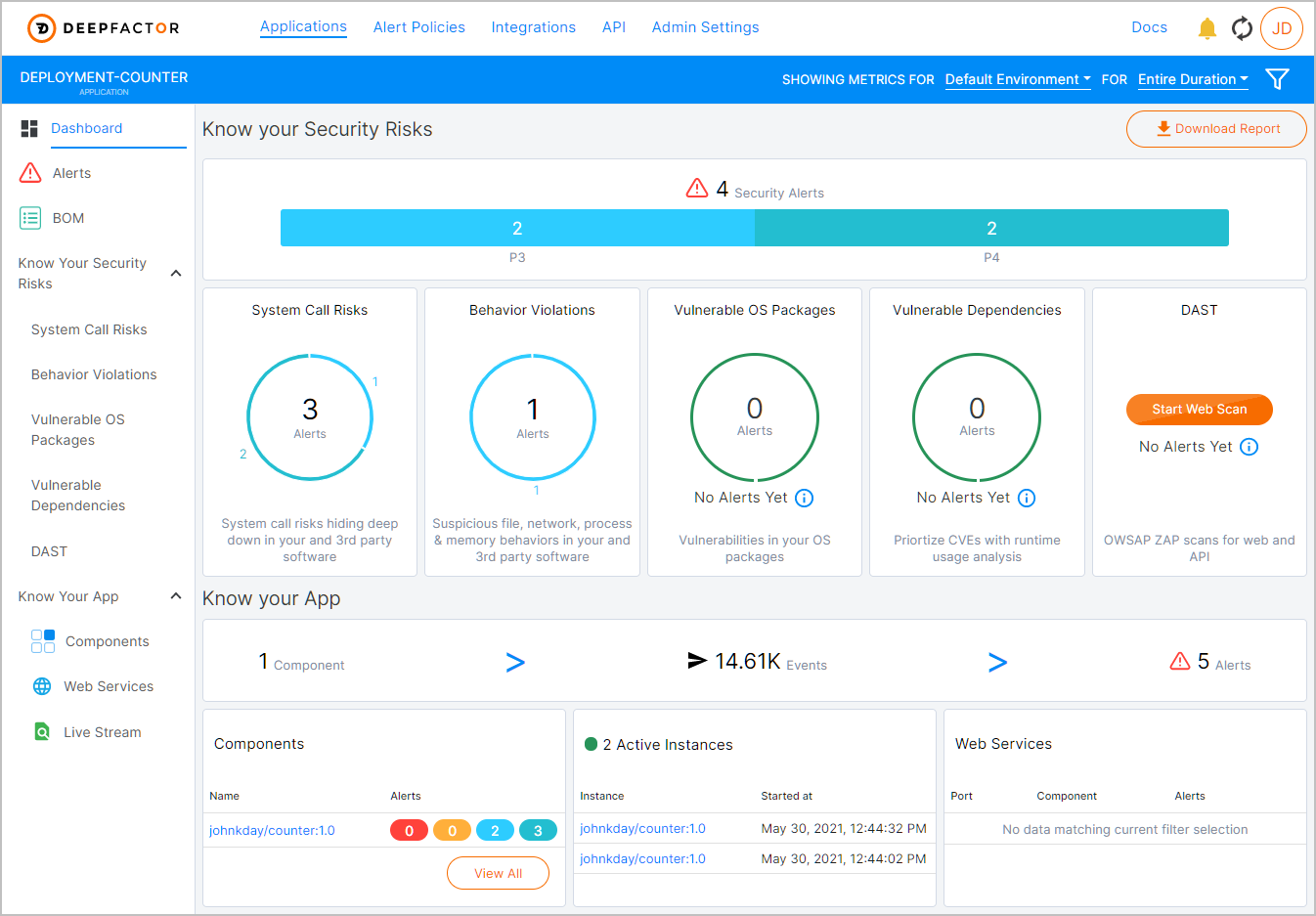
Task: Click arrow between Events and Alerts
Action: pyautogui.click(x=997, y=663)
